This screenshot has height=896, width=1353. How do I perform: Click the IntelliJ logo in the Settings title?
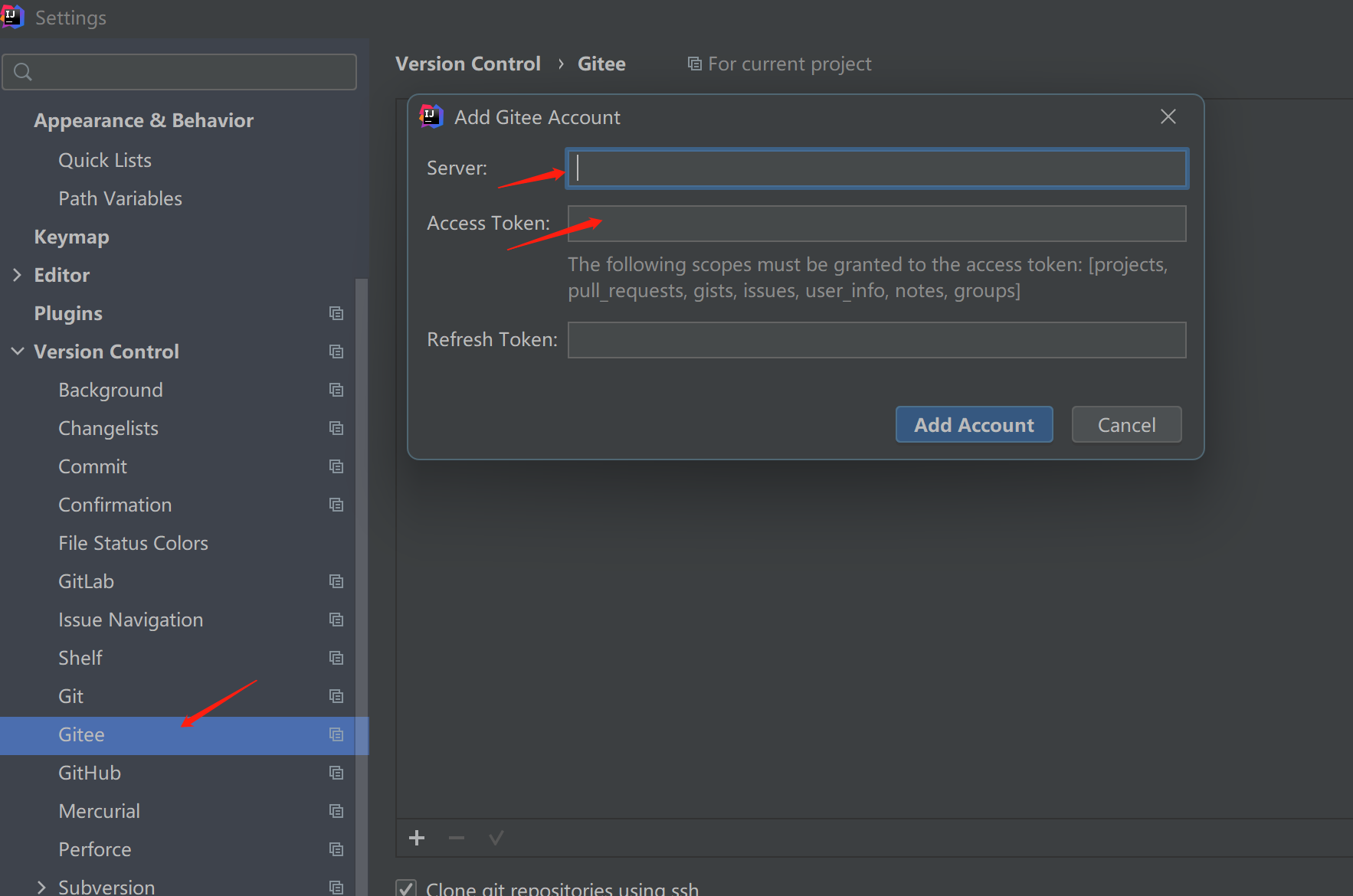click(x=12, y=17)
